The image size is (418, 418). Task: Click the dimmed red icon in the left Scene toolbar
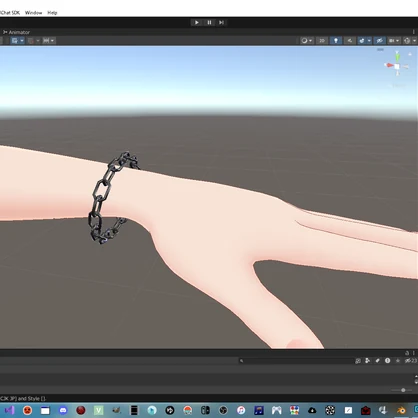pos(31,41)
